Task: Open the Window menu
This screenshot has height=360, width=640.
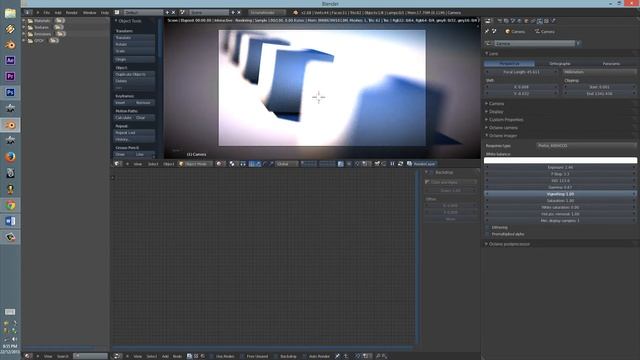Action: tap(89, 13)
